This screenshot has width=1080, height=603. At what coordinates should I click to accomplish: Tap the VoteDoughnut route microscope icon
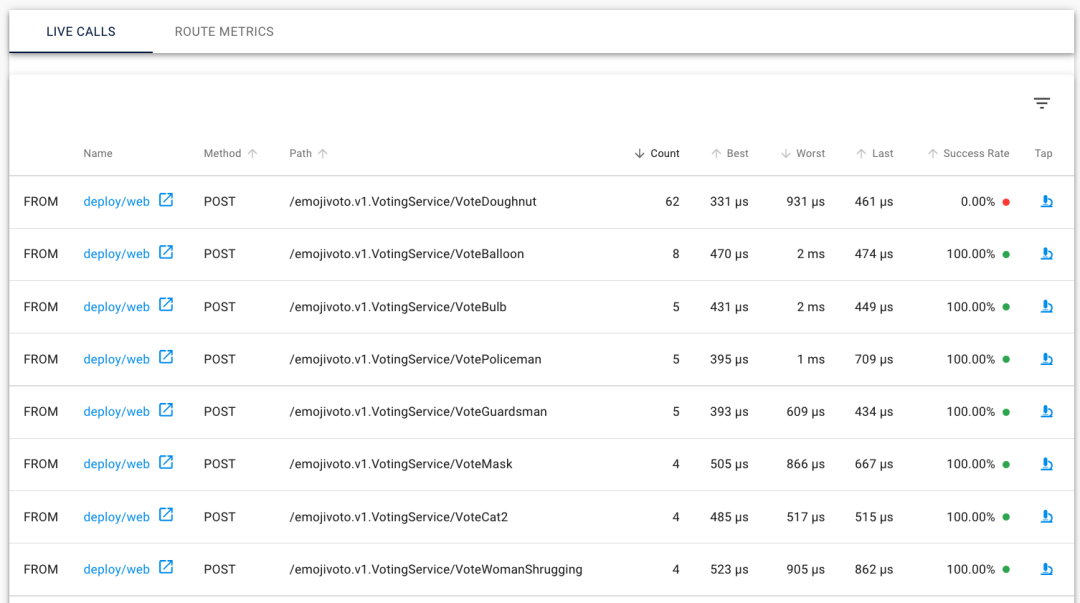tap(1046, 201)
